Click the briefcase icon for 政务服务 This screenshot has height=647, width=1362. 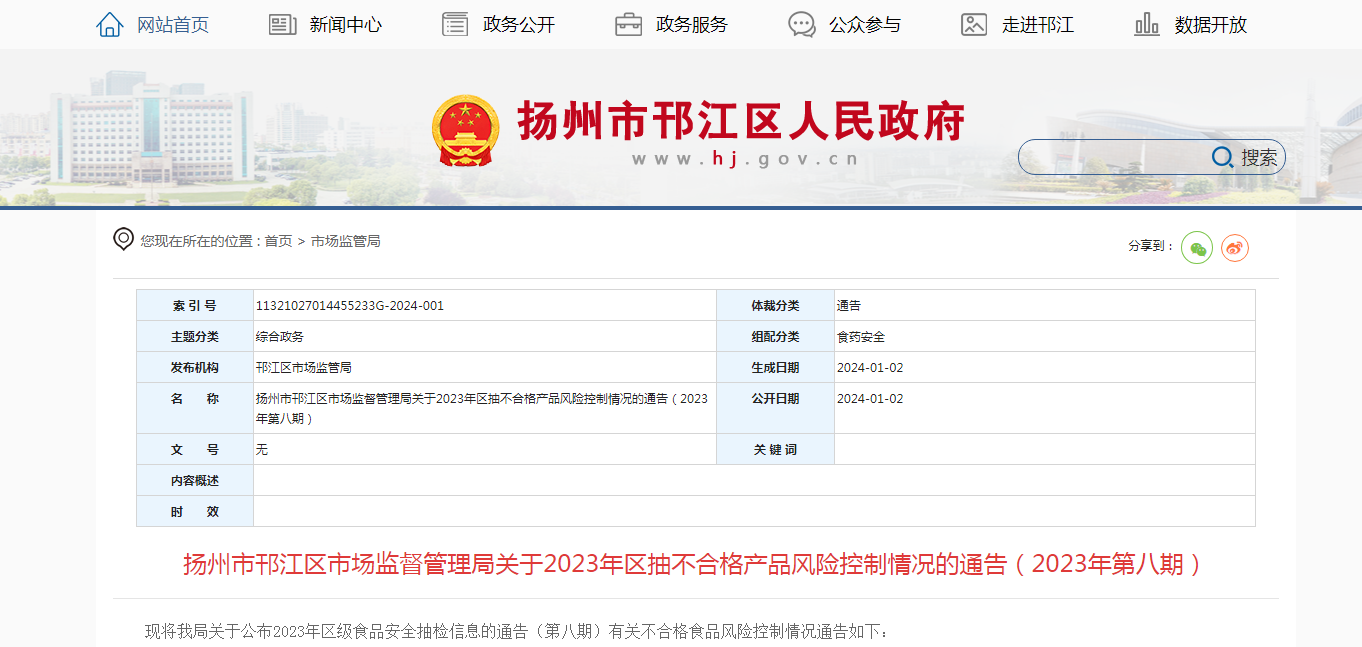(628, 25)
